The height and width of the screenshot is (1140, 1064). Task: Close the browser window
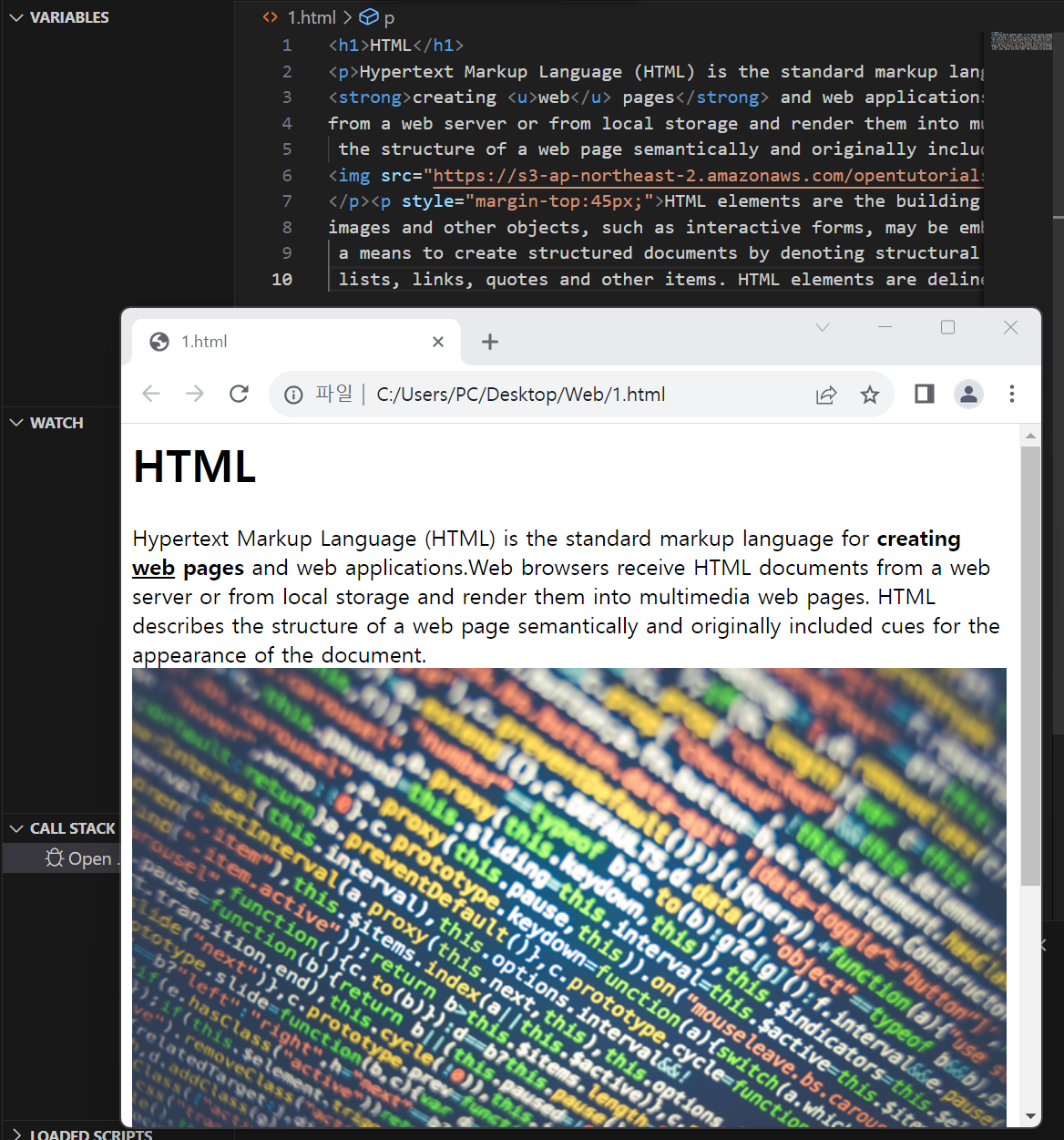click(1010, 327)
